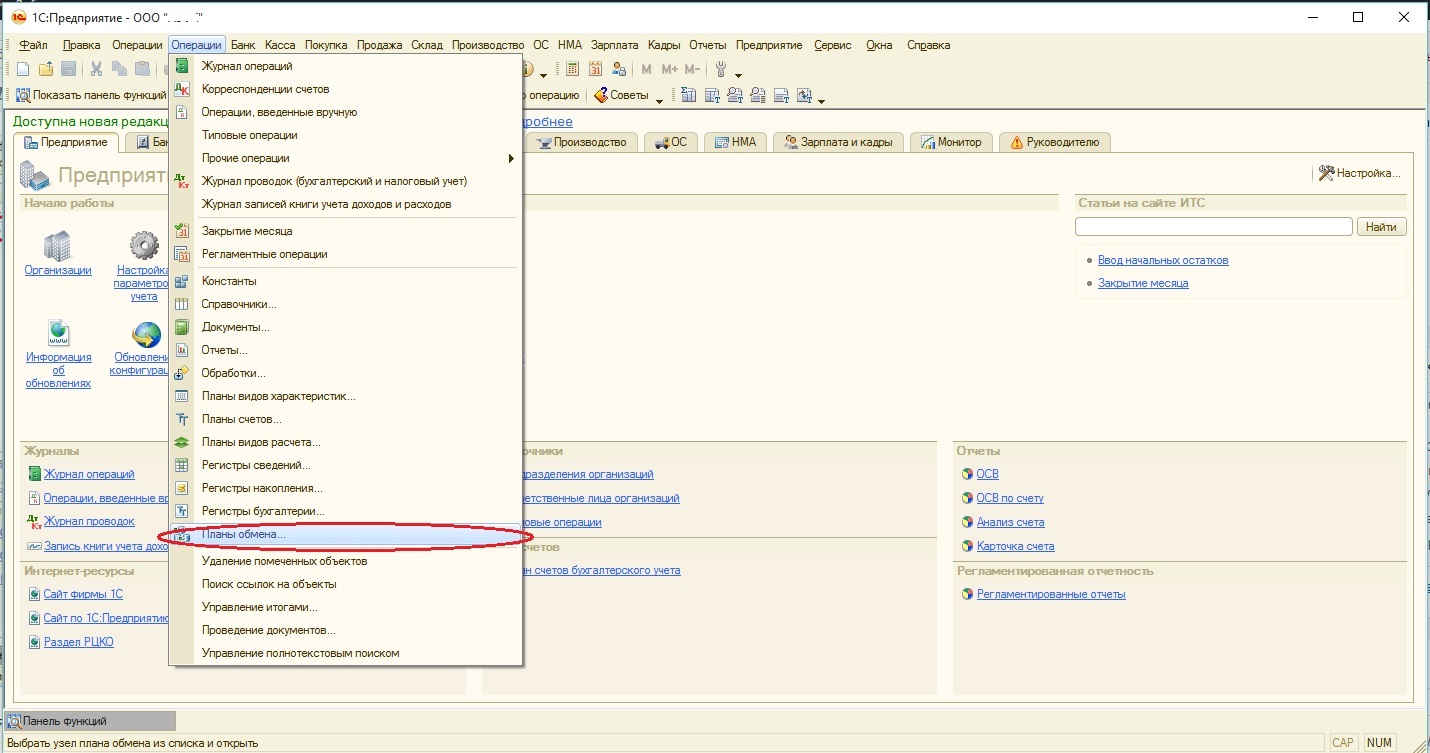The image size is (1430, 753).
Task: Click the open file folder icon
Action: (x=45, y=69)
